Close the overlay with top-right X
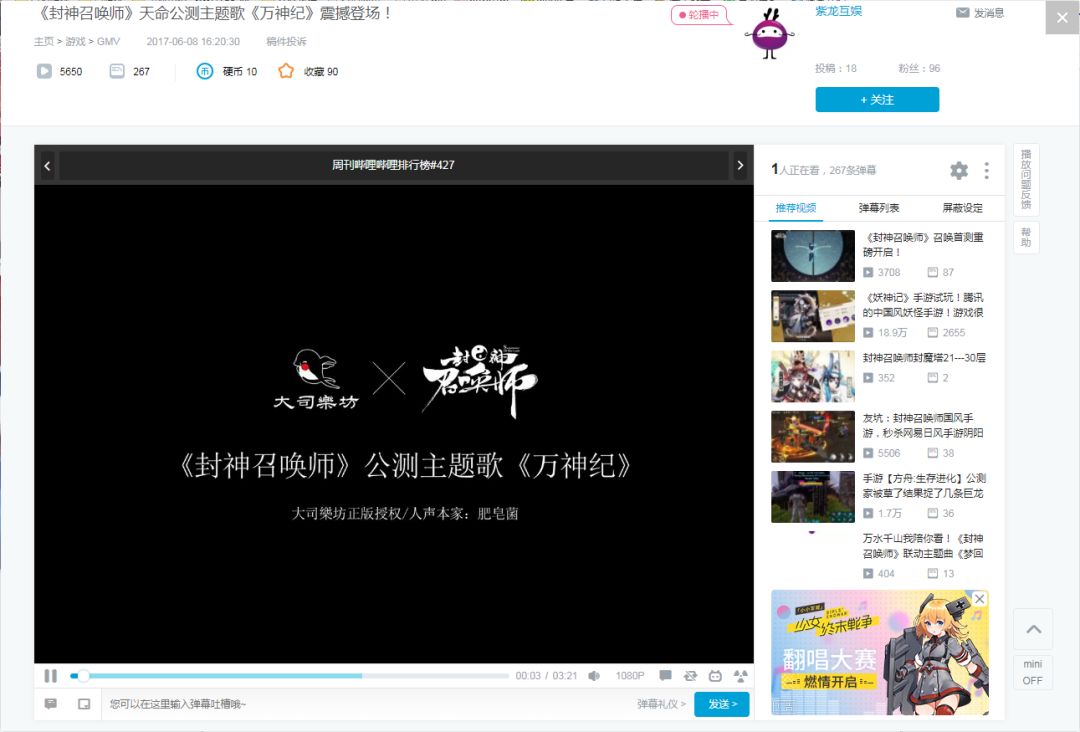Viewport: 1080px width, 732px height. coord(1062,19)
